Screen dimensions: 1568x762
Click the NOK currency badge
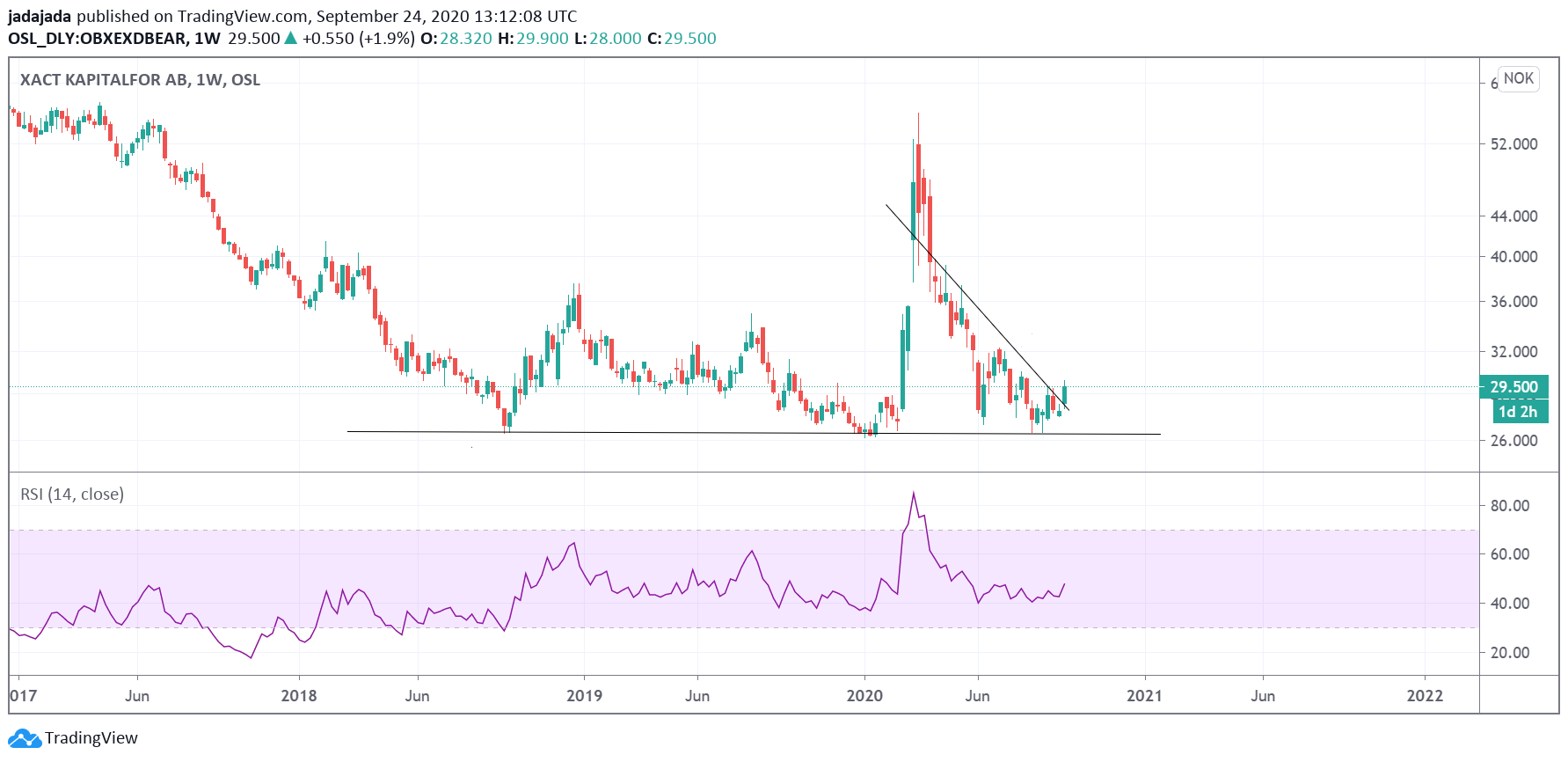(1518, 78)
